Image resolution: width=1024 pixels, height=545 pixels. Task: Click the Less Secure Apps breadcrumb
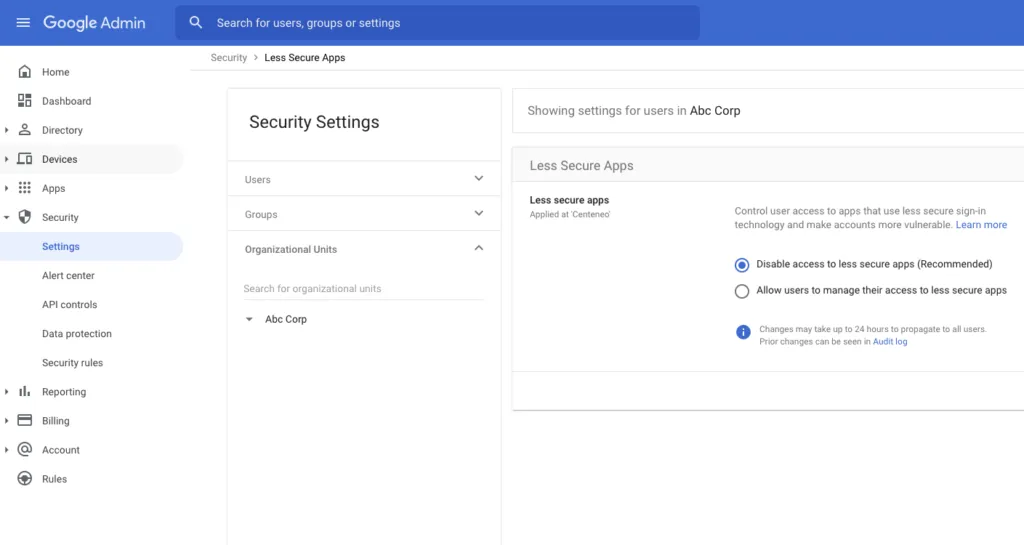tap(304, 57)
